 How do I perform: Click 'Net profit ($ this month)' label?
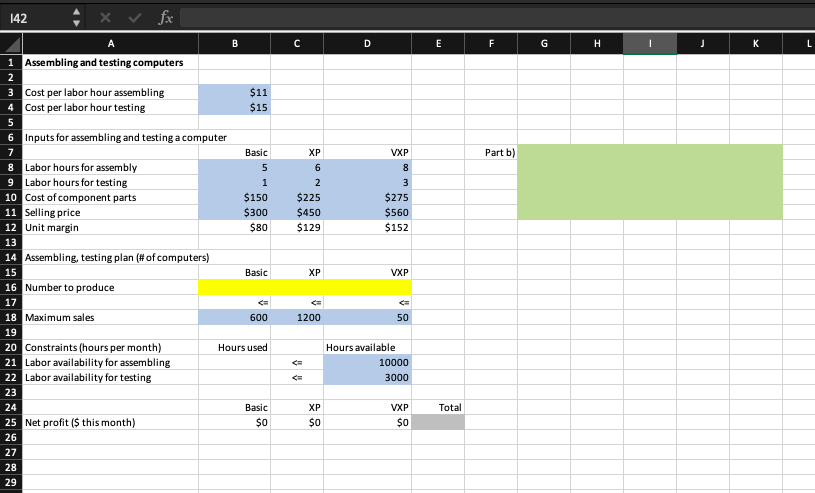pos(80,422)
